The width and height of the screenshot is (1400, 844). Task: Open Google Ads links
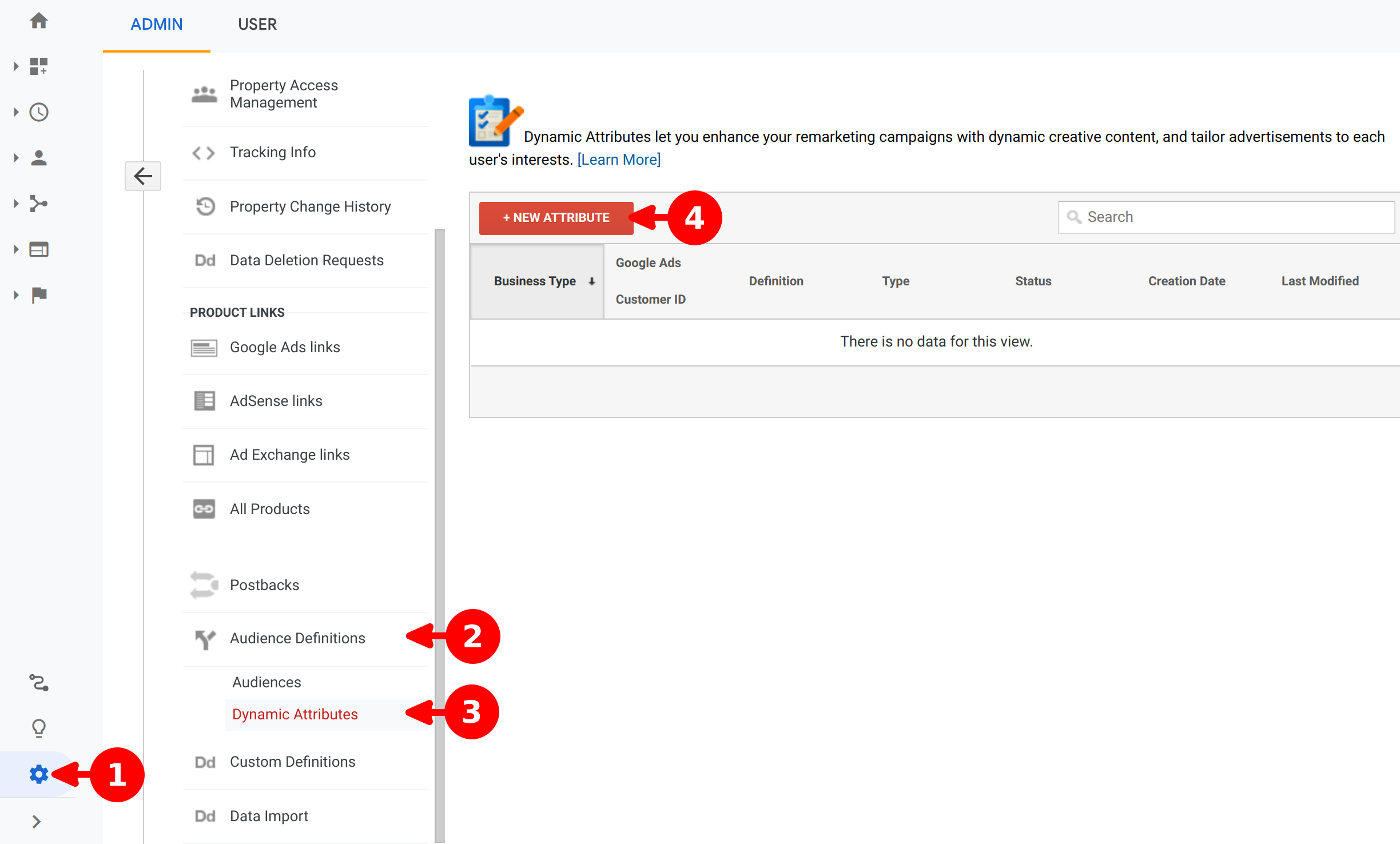[x=285, y=347]
